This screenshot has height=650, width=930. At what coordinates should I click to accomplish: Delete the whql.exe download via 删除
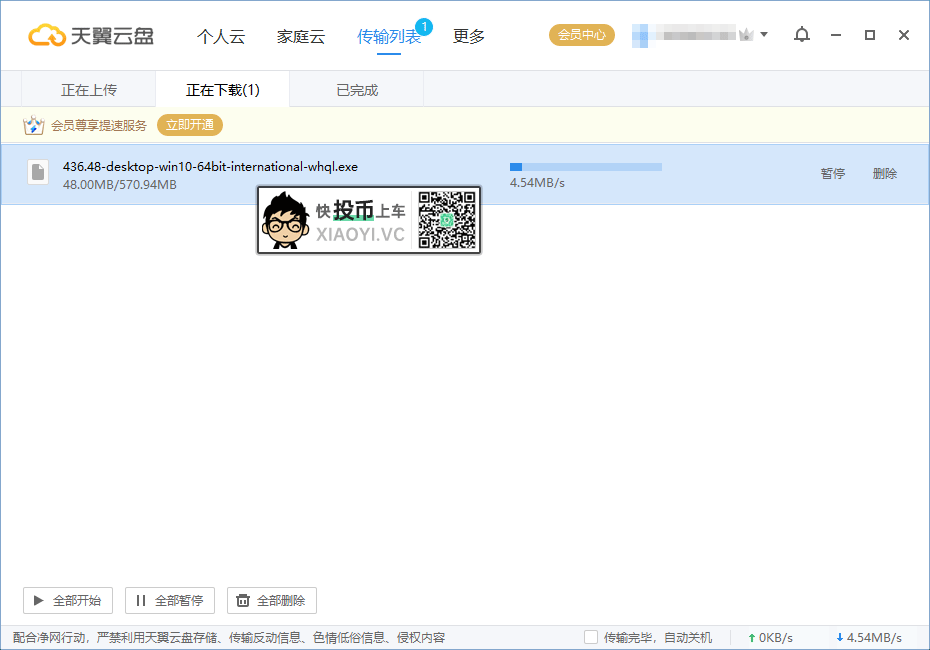(x=885, y=172)
